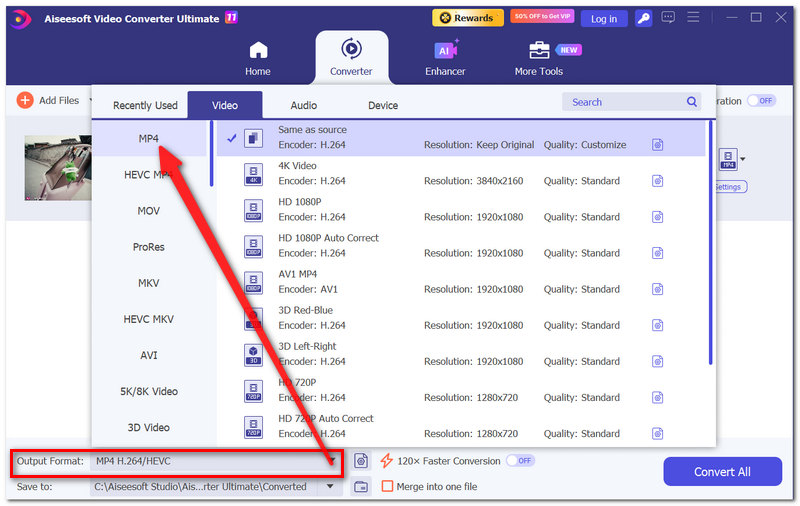Open the Enhancer AI tool

point(445,59)
